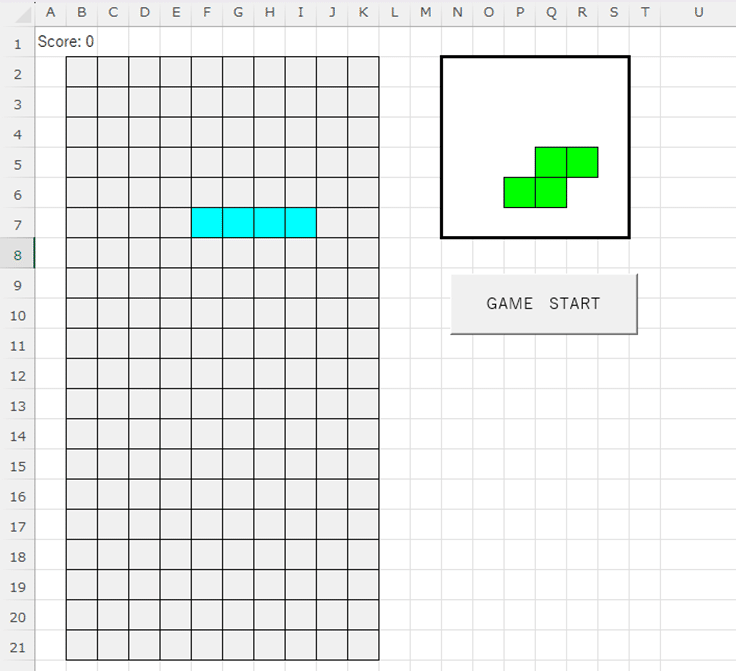Click cyan block in cell G7
Viewport: 736px width, 671px height.
click(238, 222)
